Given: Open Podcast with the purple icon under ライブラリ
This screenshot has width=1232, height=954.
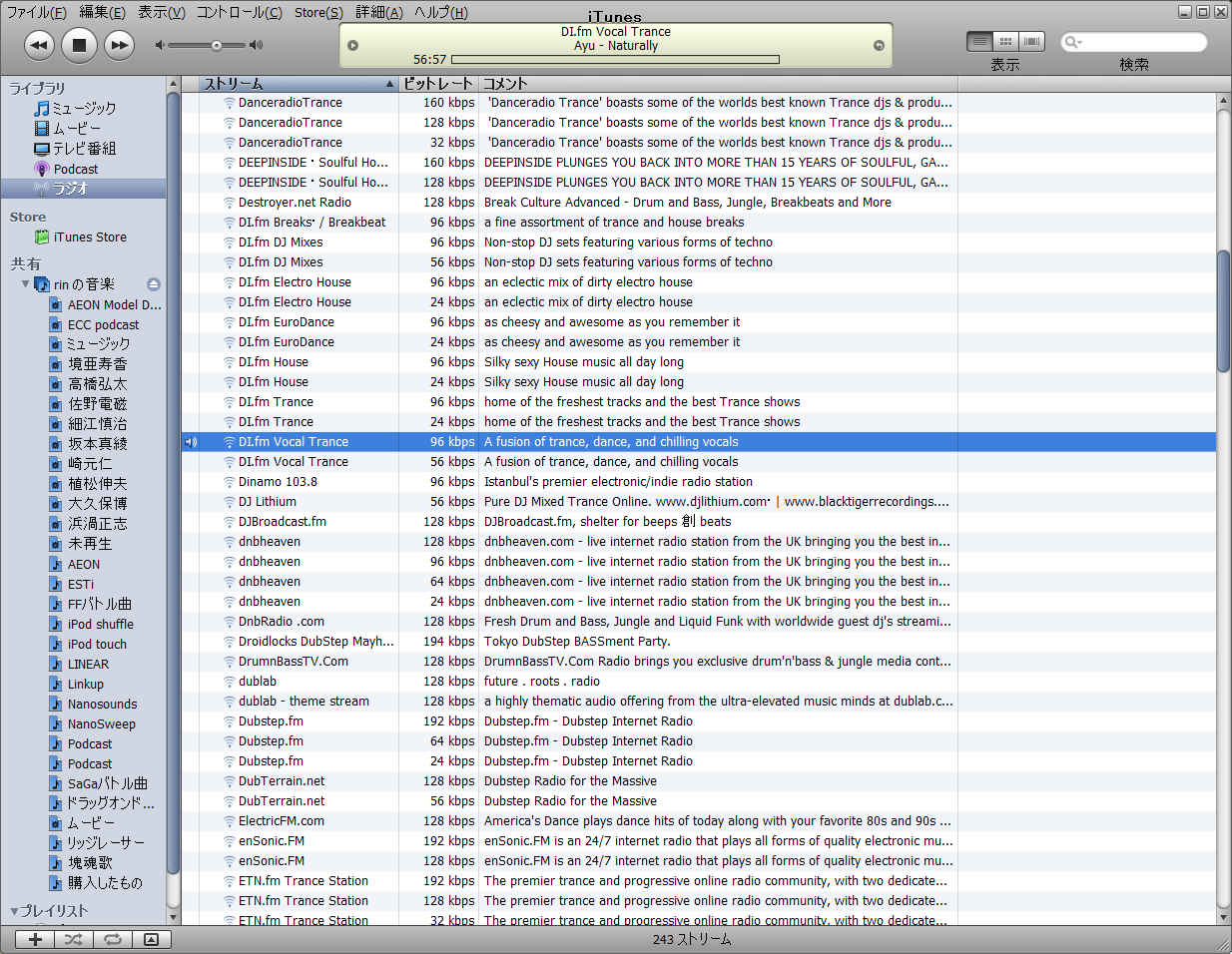Looking at the screenshot, I should (x=67, y=169).
